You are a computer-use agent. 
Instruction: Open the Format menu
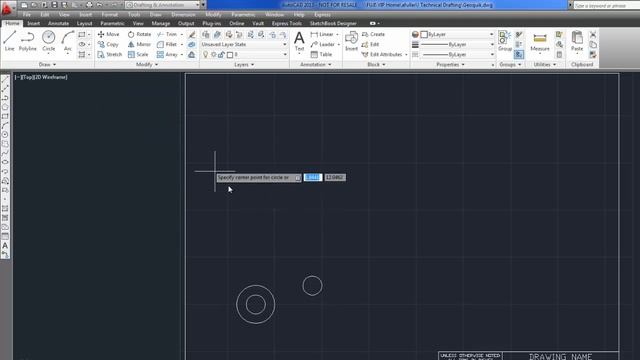109,14
